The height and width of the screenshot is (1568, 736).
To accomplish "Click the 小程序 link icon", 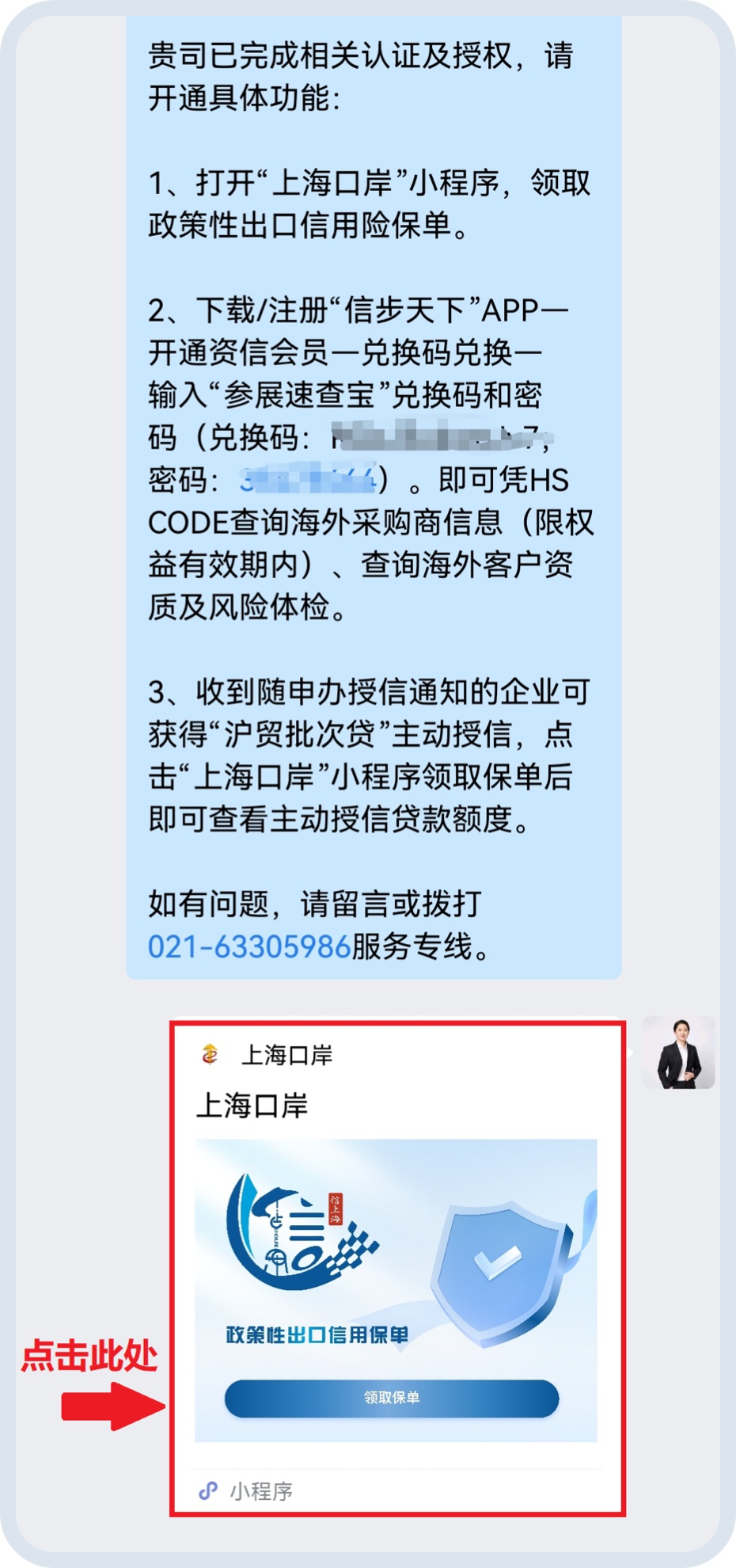I will pyautogui.click(x=208, y=1491).
